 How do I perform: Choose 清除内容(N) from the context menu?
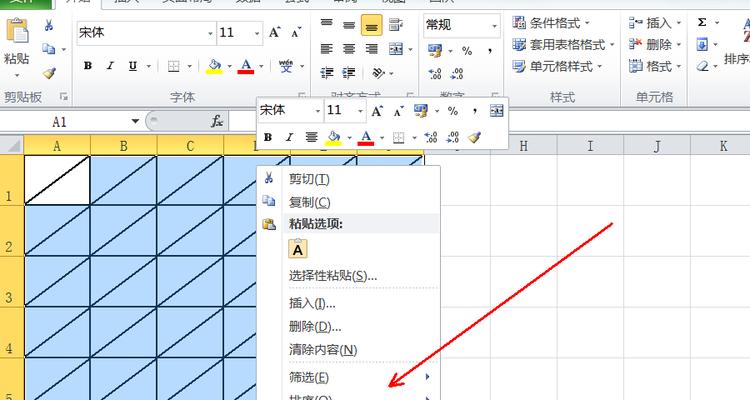pyautogui.click(x=349, y=350)
